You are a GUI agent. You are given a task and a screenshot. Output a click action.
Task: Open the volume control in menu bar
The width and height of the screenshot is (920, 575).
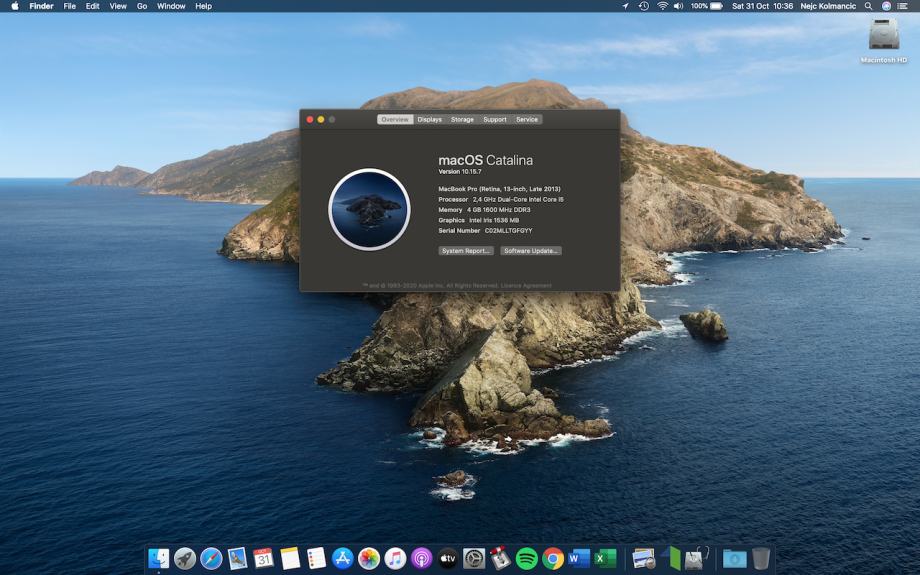pyautogui.click(x=678, y=6)
